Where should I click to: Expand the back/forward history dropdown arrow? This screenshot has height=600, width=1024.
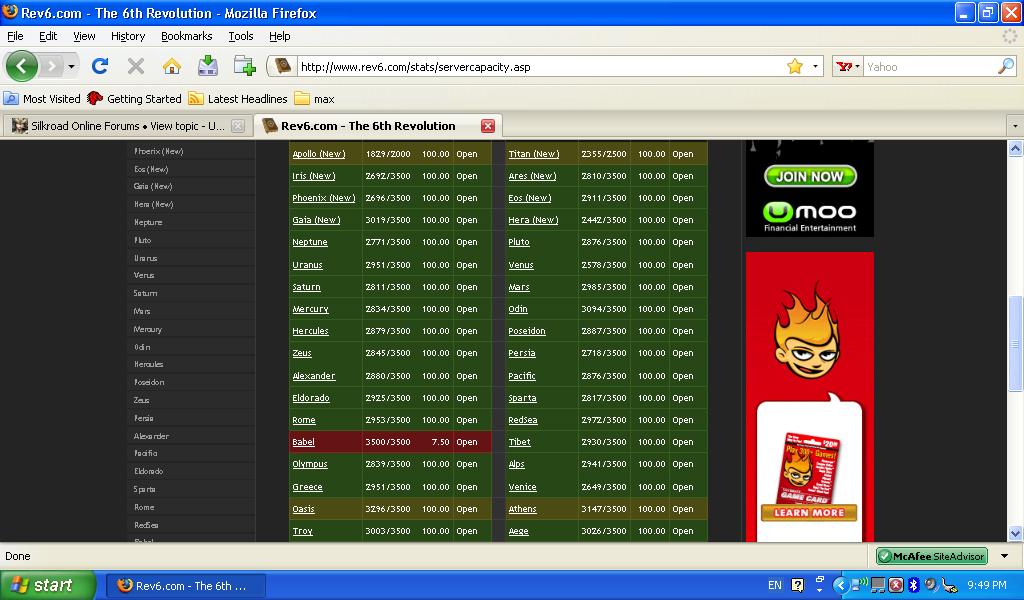tap(71, 67)
